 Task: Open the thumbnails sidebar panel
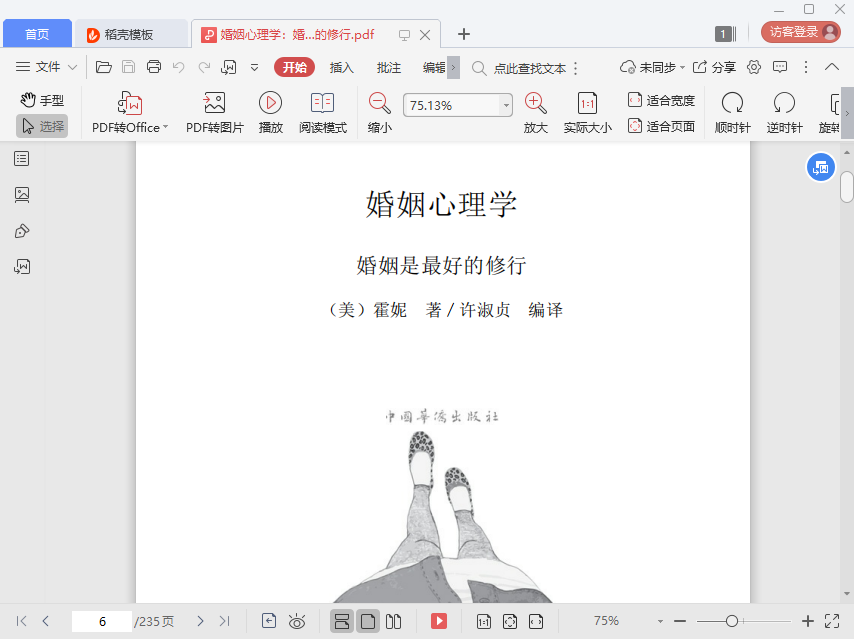pyautogui.click(x=22, y=194)
